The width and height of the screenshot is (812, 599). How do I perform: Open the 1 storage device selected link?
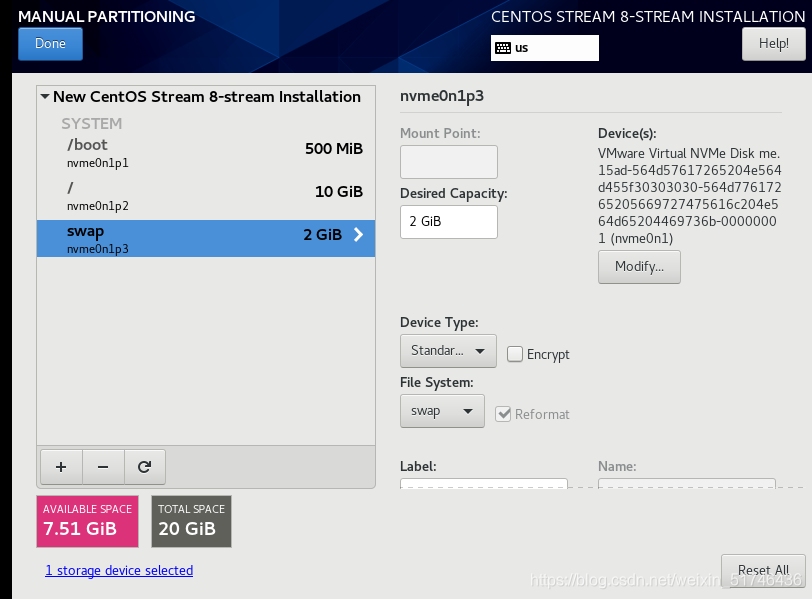pyautogui.click(x=119, y=571)
